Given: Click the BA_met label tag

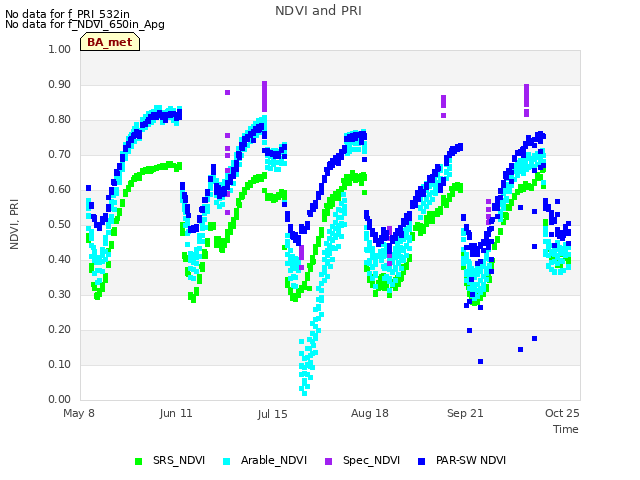Looking at the screenshot, I should tap(110, 42).
